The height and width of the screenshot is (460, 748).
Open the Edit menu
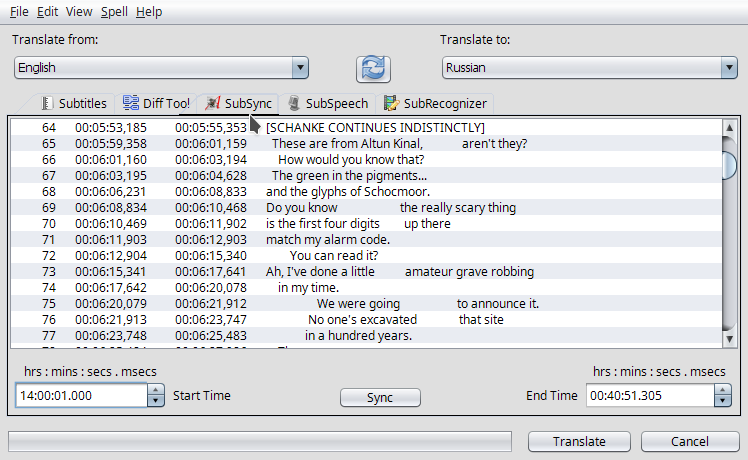[47, 11]
